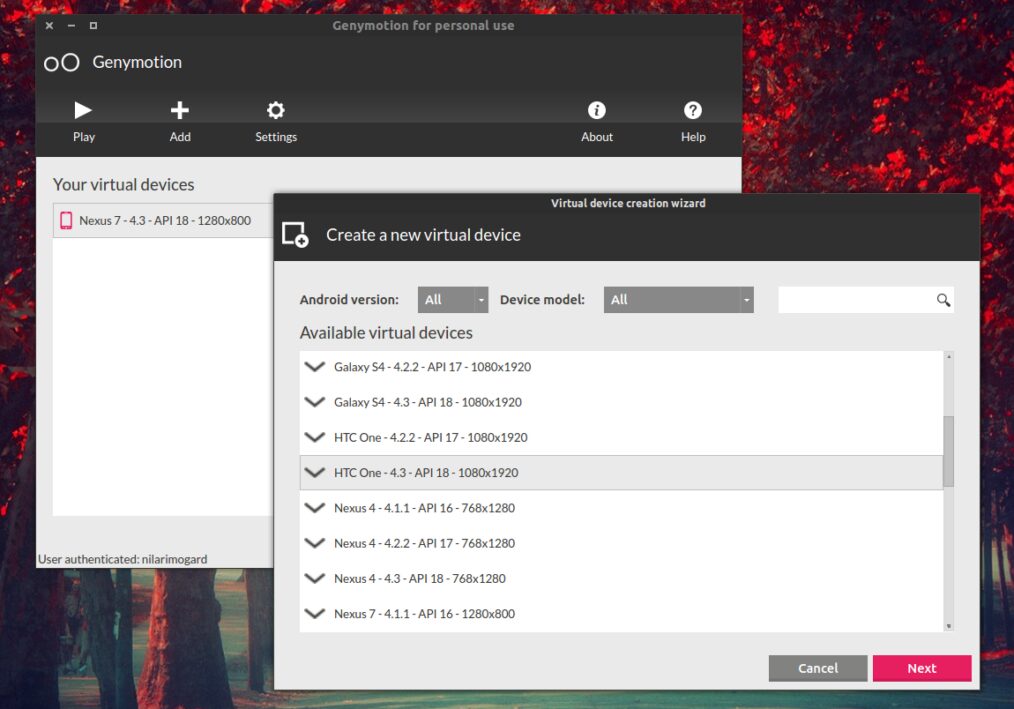The image size is (1014, 709).
Task: Select Nexus 4 - 4.1.1 - API 16 text
Action: pyautogui.click(x=424, y=508)
